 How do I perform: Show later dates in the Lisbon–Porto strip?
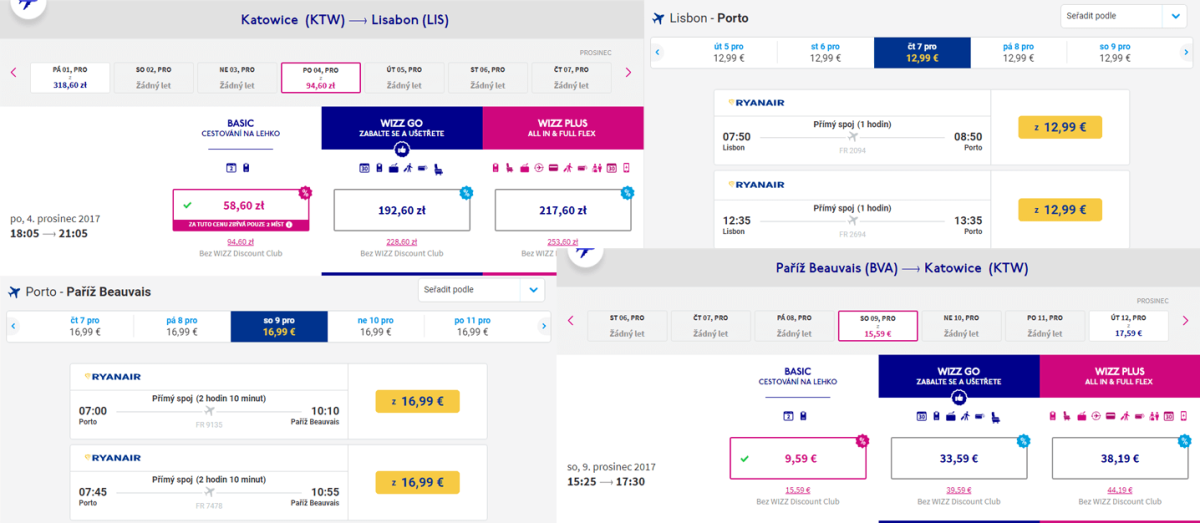pyautogui.click(x=1186, y=52)
